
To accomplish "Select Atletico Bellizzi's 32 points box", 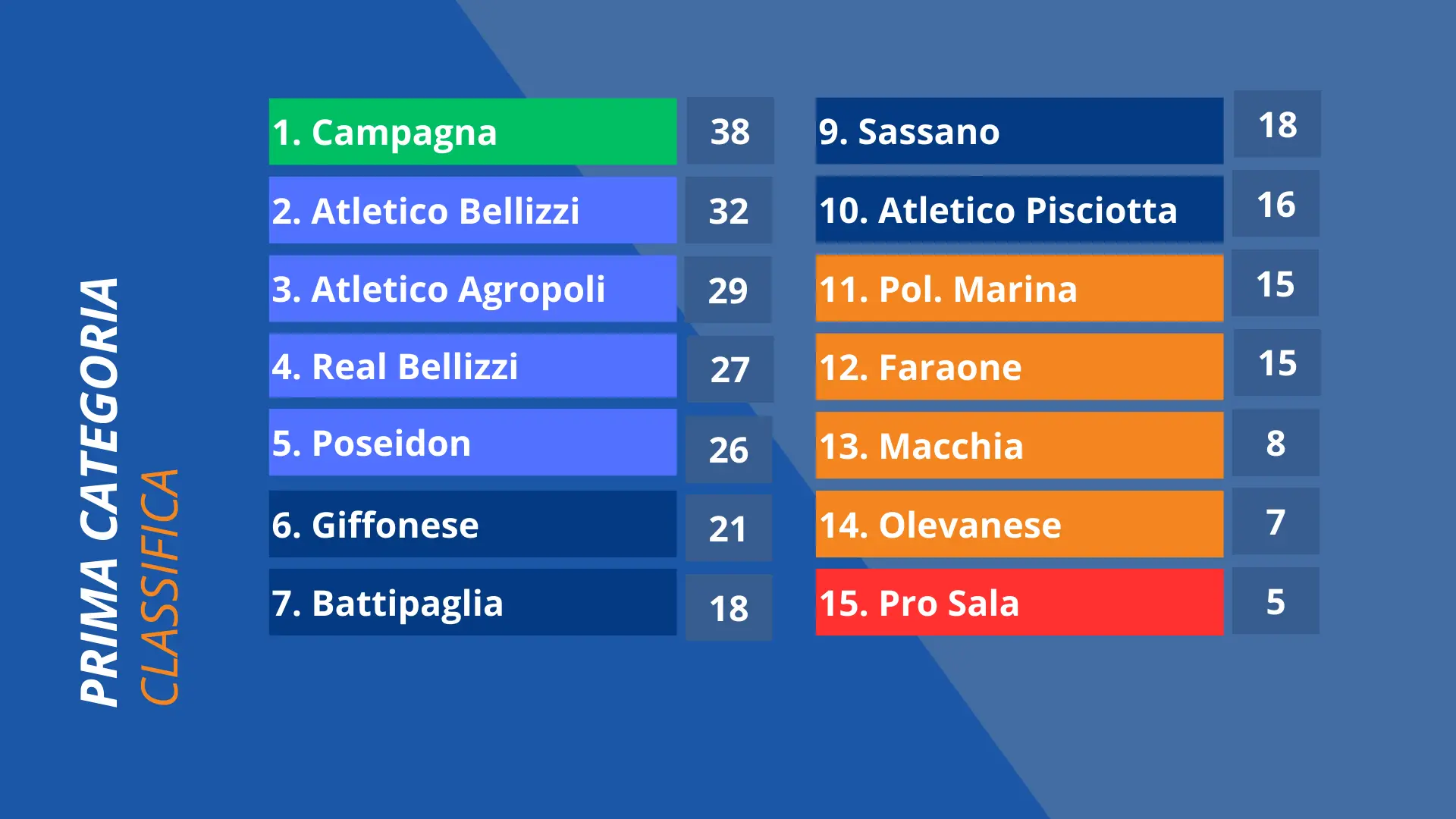I will tap(729, 210).
